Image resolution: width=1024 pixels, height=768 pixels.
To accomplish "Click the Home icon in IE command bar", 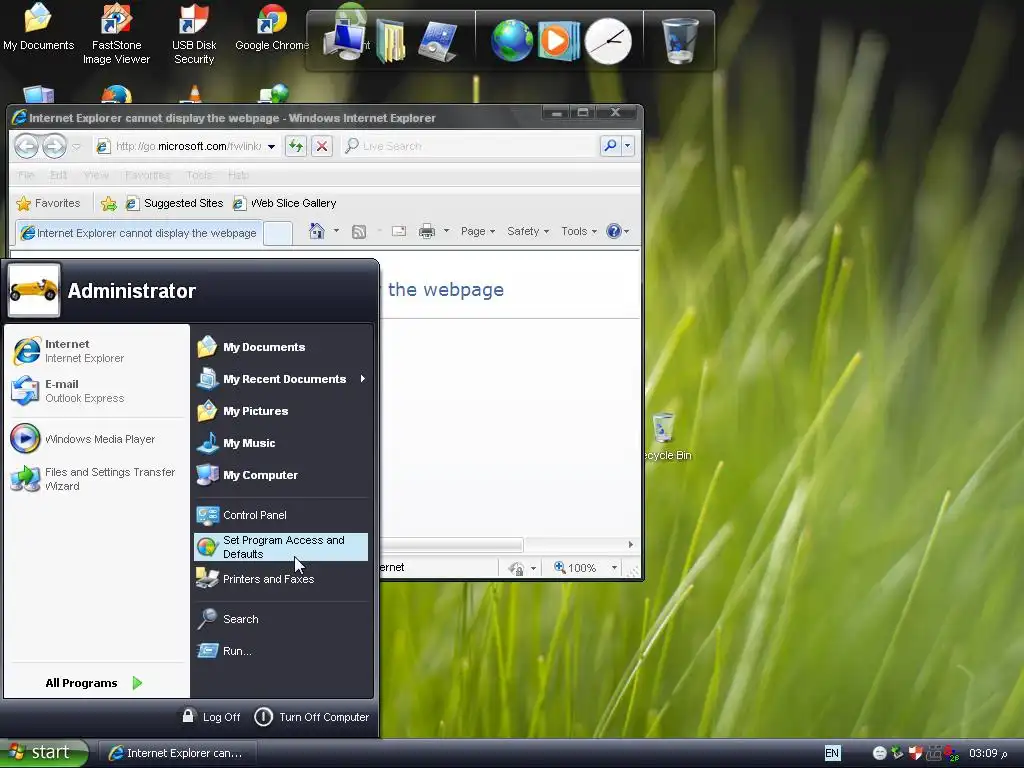I will pyautogui.click(x=317, y=231).
